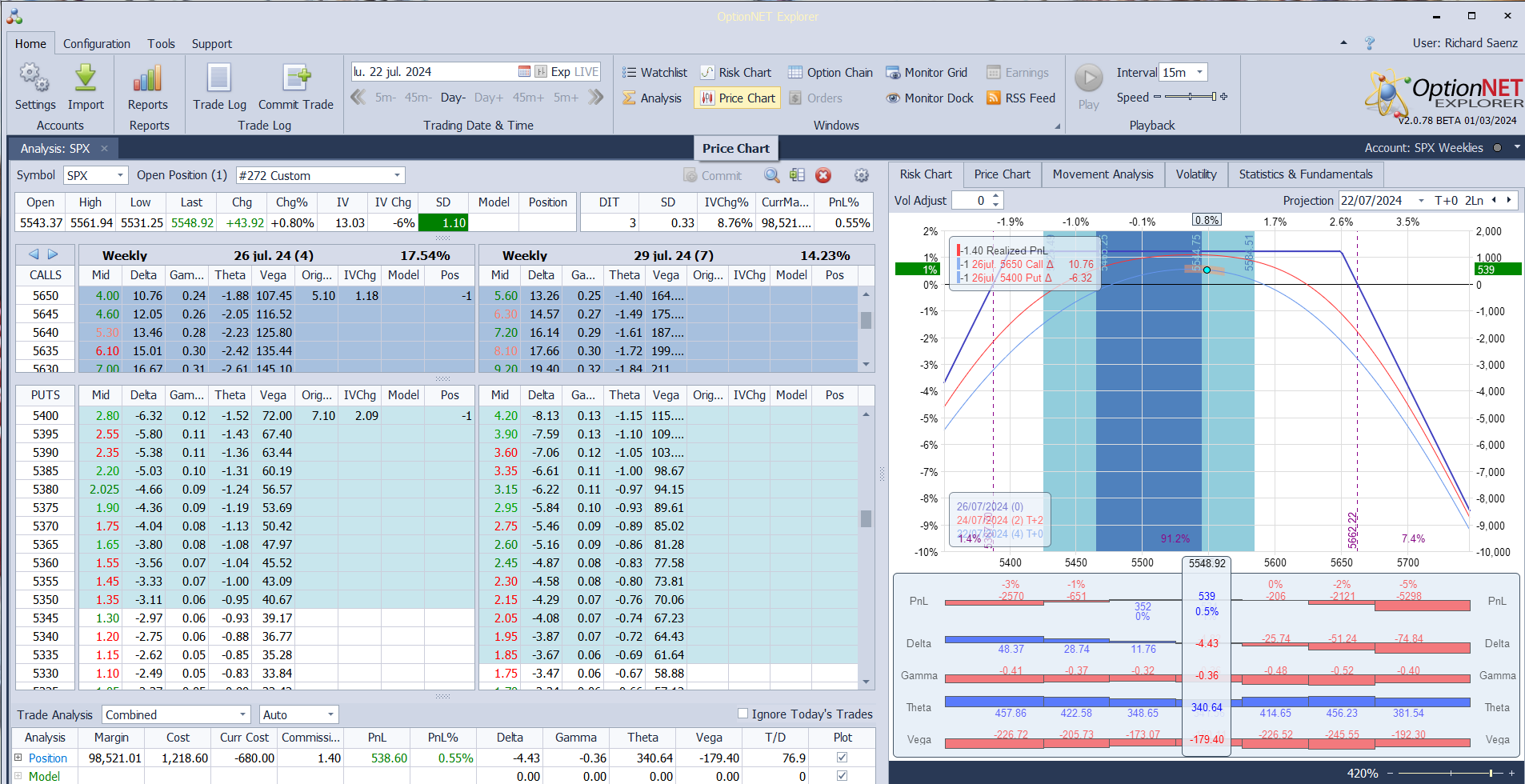Collapse the ribbon with the up arrow
Viewport: 1525px width, 784px height.
pos(1343,43)
